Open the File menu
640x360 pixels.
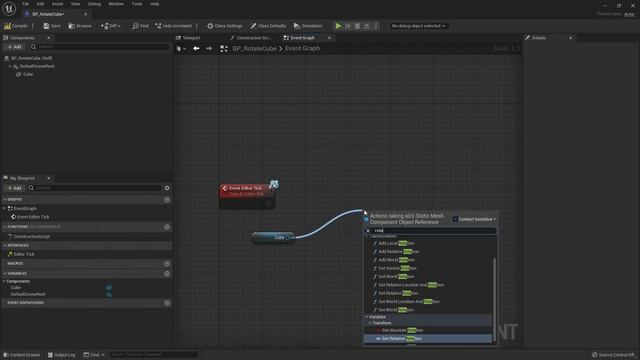25,4
